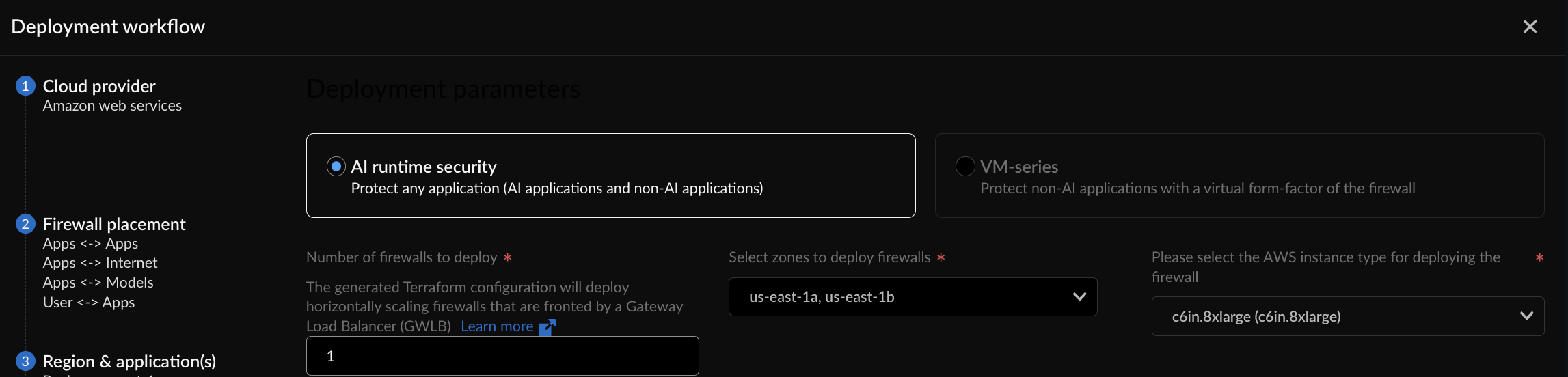Close the Deployment workflow dialog
The height and width of the screenshot is (377, 1568).
(1530, 27)
